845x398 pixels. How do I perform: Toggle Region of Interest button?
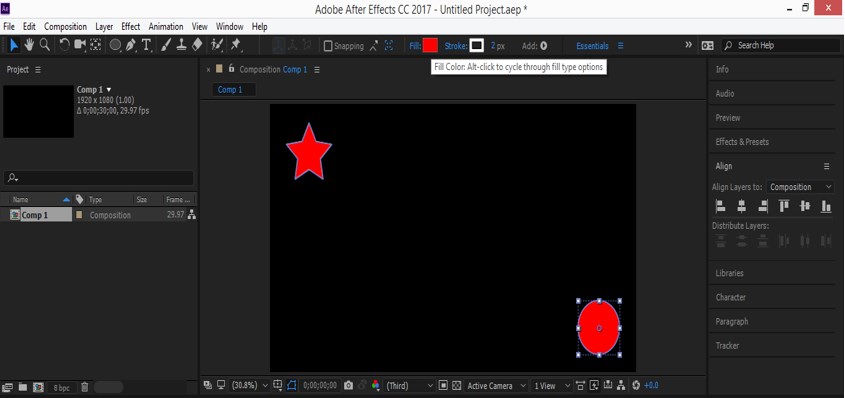pos(443,386)
